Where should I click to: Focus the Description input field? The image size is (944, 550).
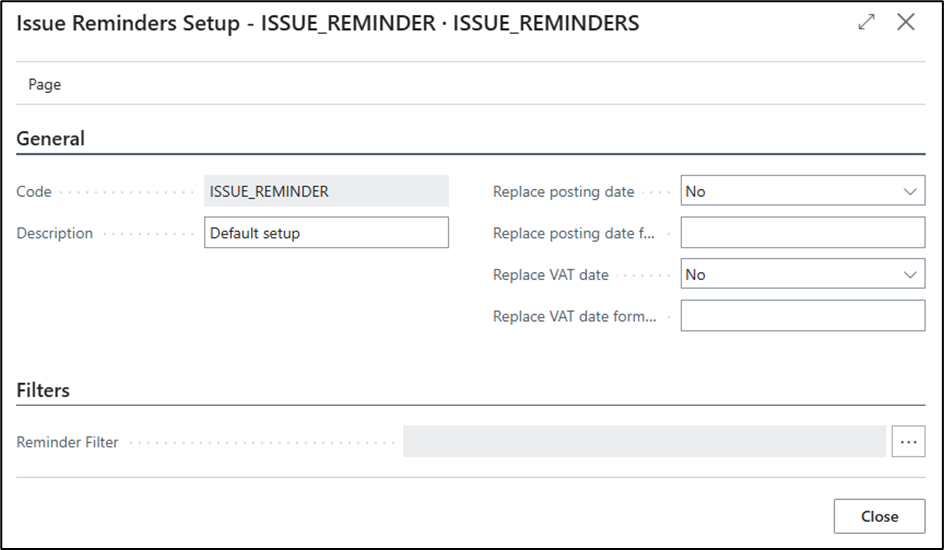(x=326, y=233)
